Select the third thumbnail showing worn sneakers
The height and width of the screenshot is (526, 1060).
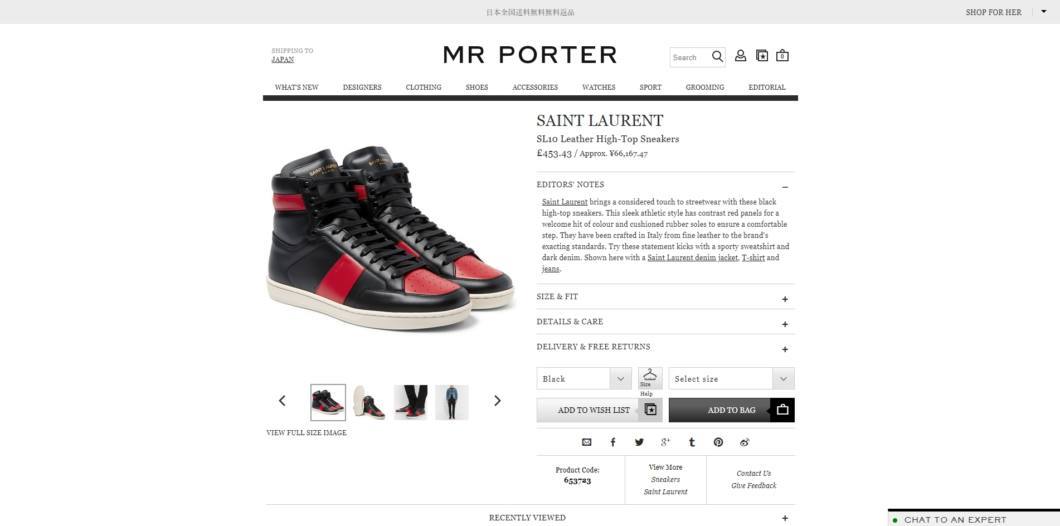(411, 402)
